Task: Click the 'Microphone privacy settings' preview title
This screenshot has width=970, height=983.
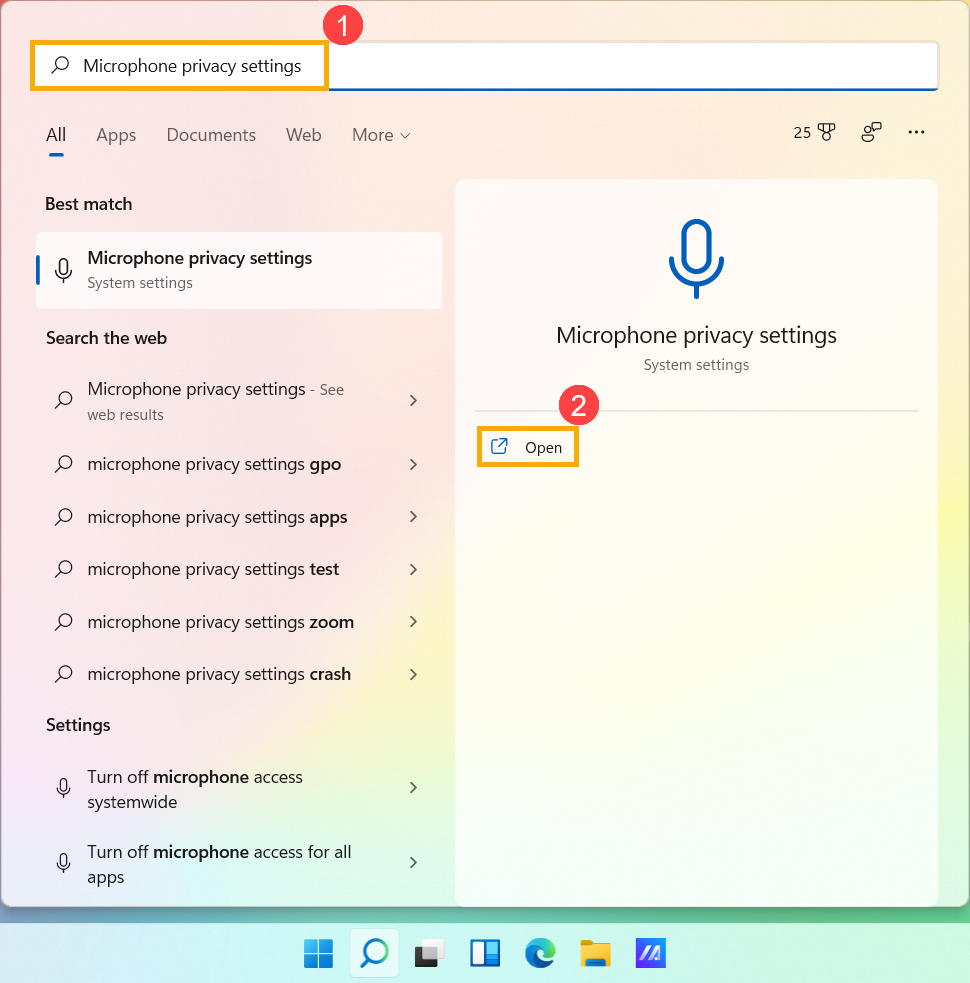Action: coord(696,335)
